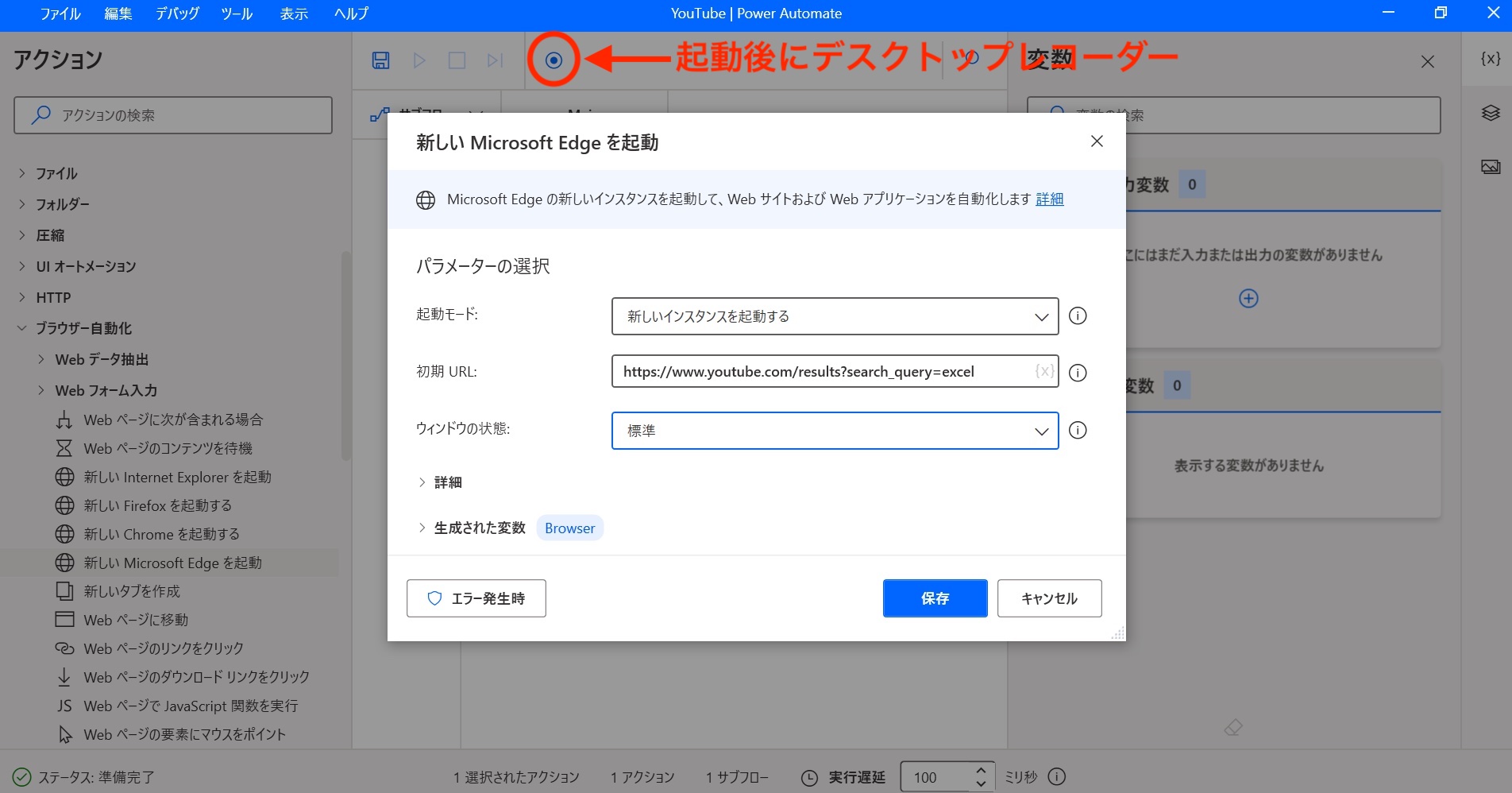This screenshot has width=1512, height=793.
Task: Click info icon beside ミリ秒
Action: point(1057,776)
